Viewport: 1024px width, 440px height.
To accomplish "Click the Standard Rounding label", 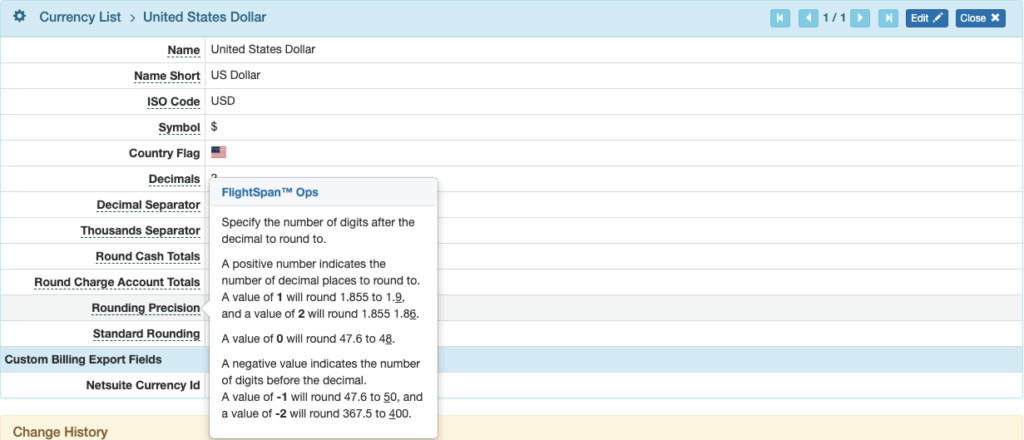I will 146,334.
